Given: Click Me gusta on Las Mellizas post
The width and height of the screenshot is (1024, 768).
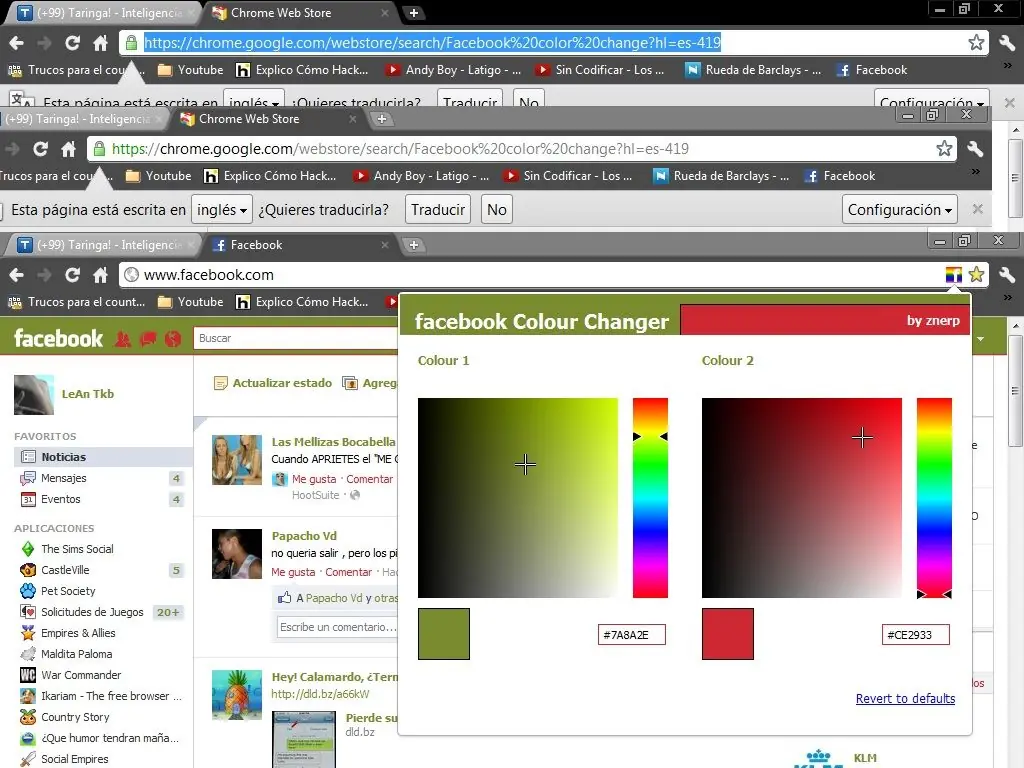Looking at the screenshot, I should pyautogui.click(x=314, y=479).
